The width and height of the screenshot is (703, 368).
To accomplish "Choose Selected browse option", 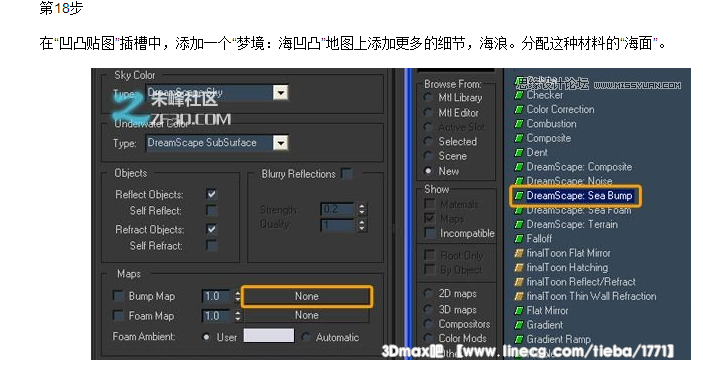I will [428, 141].
